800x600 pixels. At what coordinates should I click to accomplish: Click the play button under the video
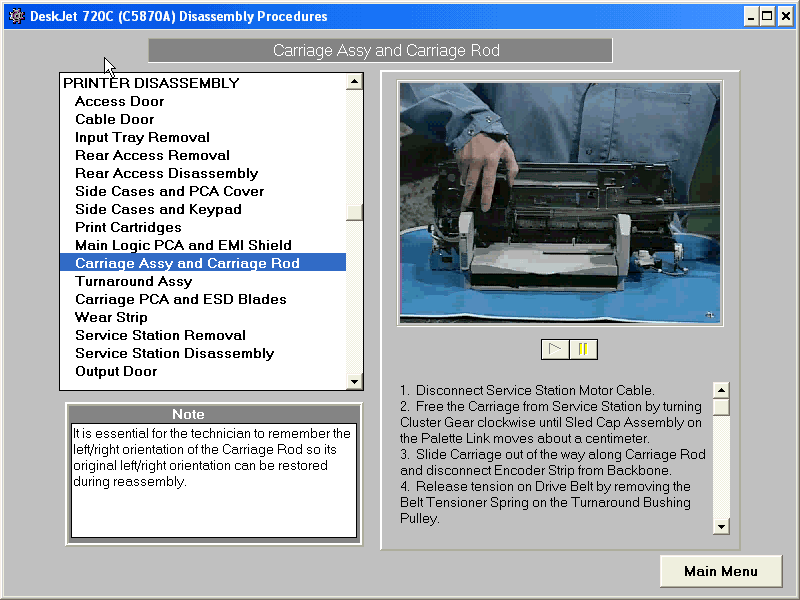[555, 349]
